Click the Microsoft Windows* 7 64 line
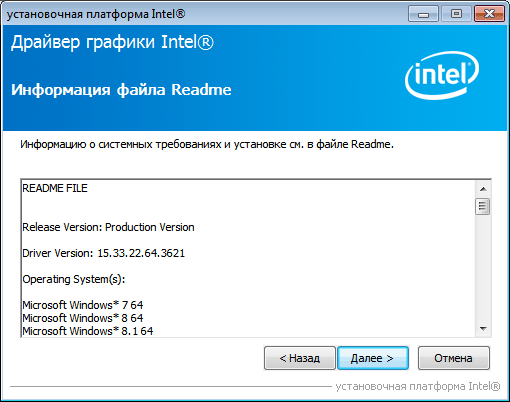This screenshot has height=402, width=510. [83, 305]
